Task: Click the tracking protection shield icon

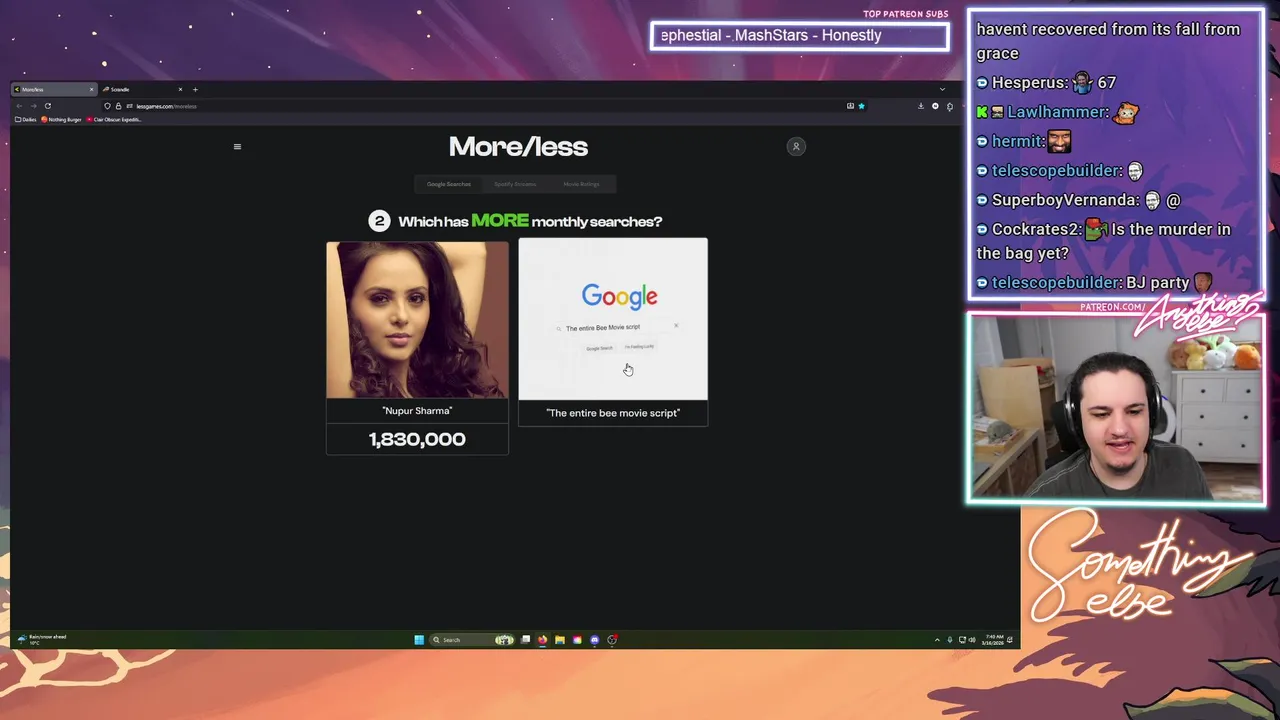Action: pos(107,106)
